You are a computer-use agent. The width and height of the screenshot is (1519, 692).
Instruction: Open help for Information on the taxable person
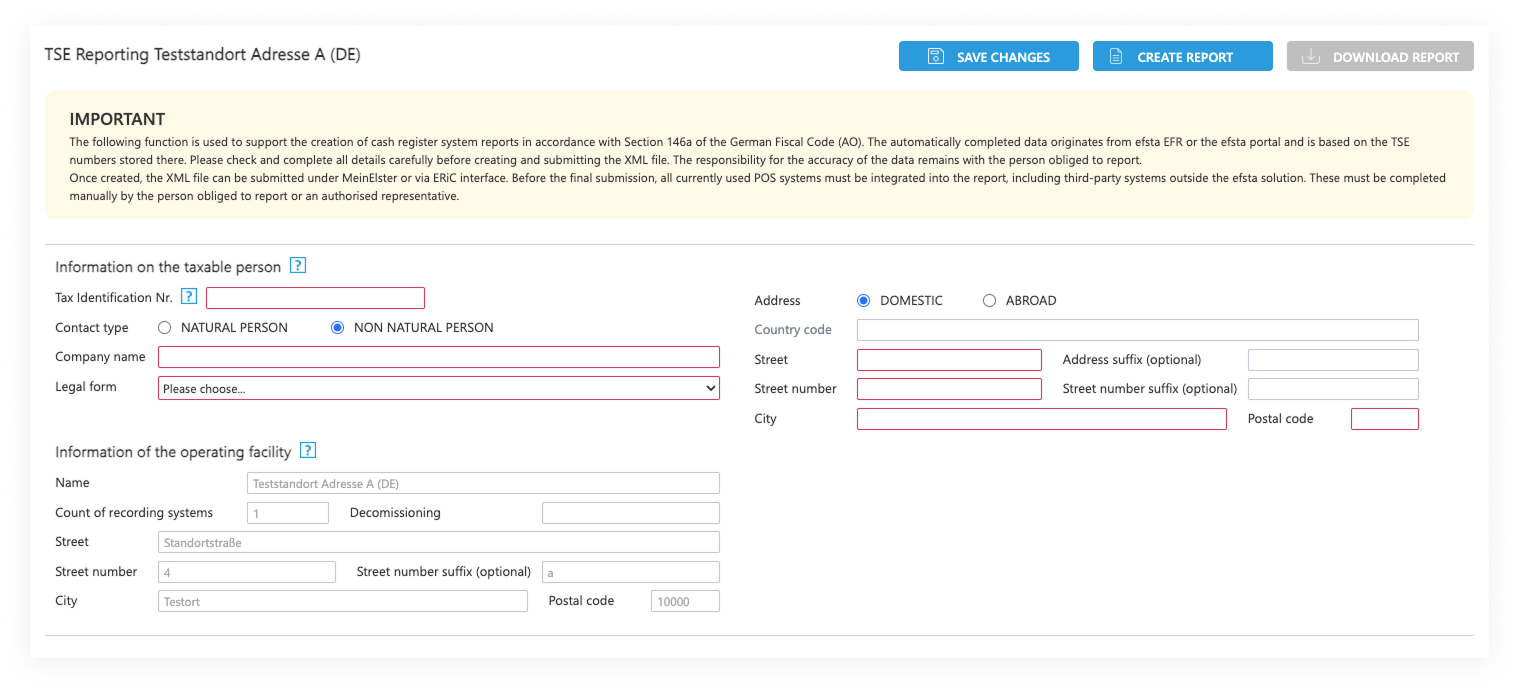pyautogui.click(x=297, y=264)
